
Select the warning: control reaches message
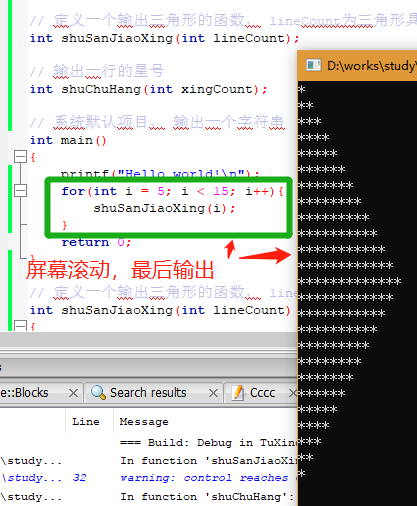coord(204,478)
